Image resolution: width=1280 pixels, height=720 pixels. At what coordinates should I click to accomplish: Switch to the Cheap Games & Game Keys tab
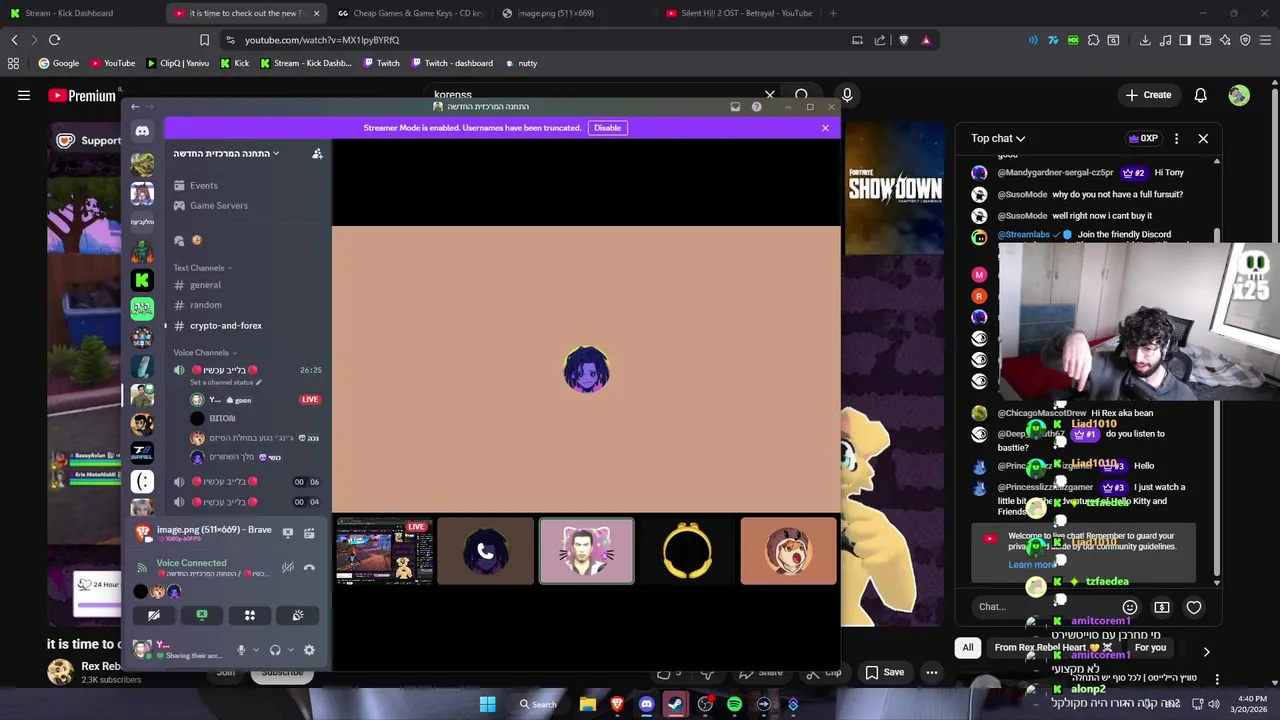tap(409, 13)
